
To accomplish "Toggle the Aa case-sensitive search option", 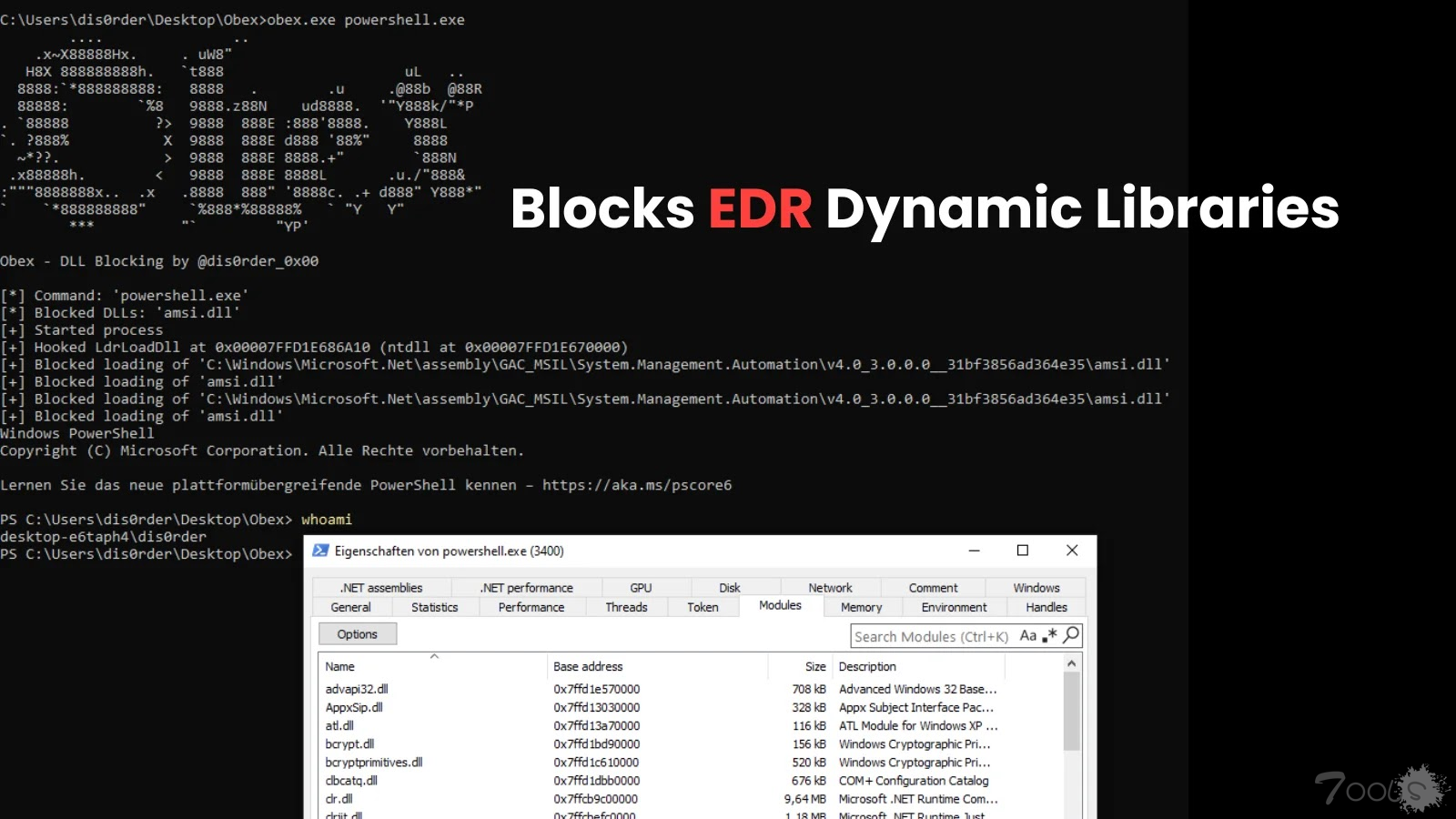I will pyautogui.click(x=1028, y=635).
